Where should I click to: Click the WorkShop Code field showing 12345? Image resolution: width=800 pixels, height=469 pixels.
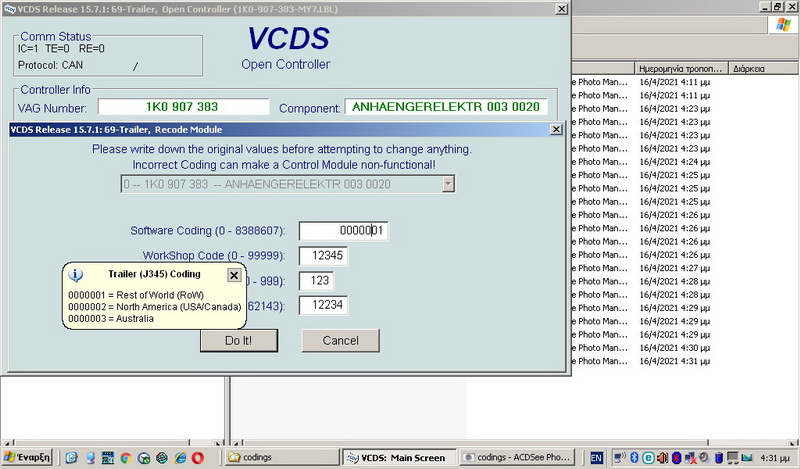tap(323, 256)
